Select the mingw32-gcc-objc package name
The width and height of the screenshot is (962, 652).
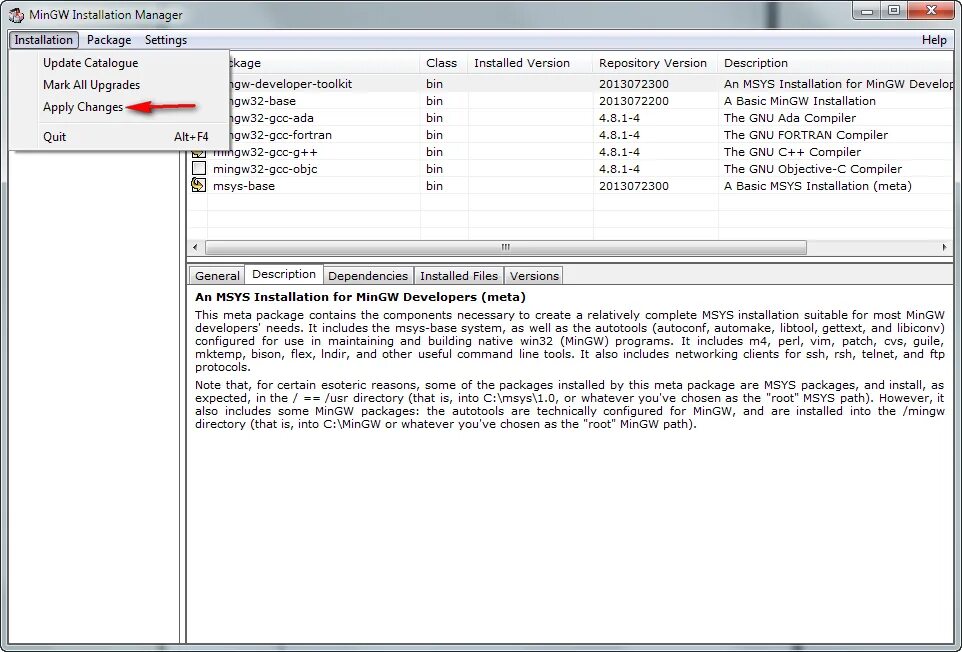[x=265, y=169]
